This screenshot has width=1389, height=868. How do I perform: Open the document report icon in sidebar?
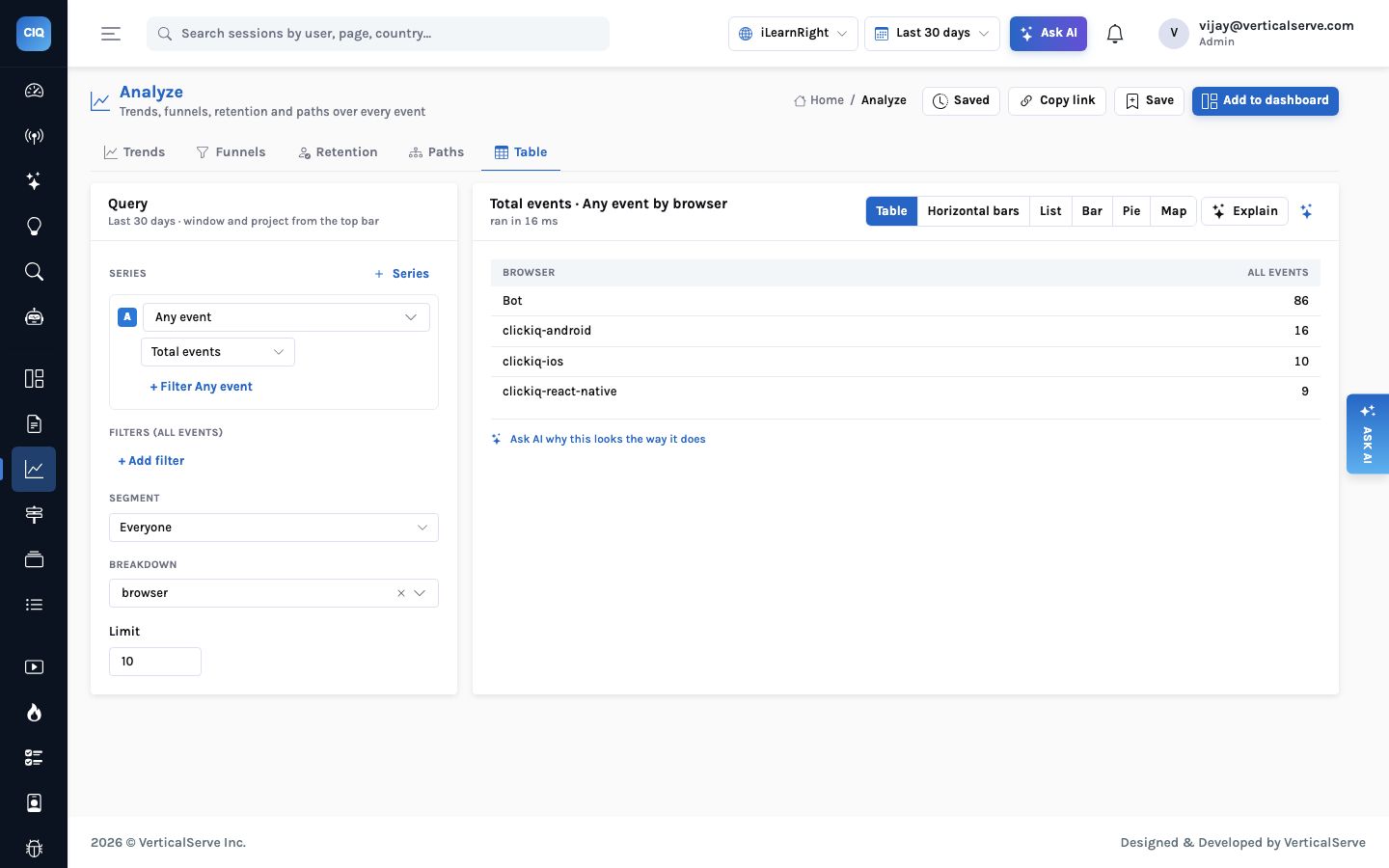[x=34, y=423]
